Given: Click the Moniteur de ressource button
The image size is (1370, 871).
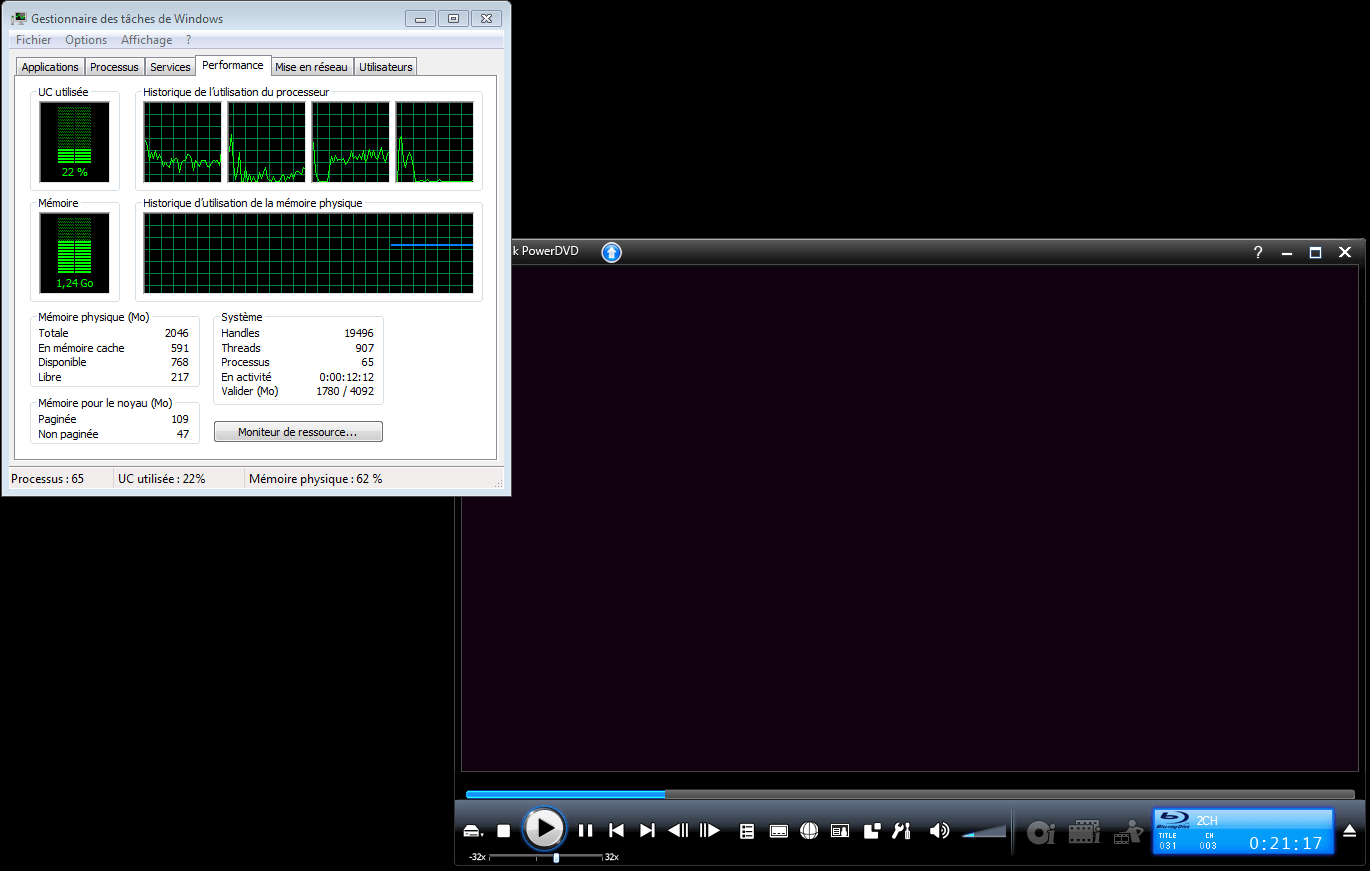Looking at the screenshot, I should [x=298, y=432].
